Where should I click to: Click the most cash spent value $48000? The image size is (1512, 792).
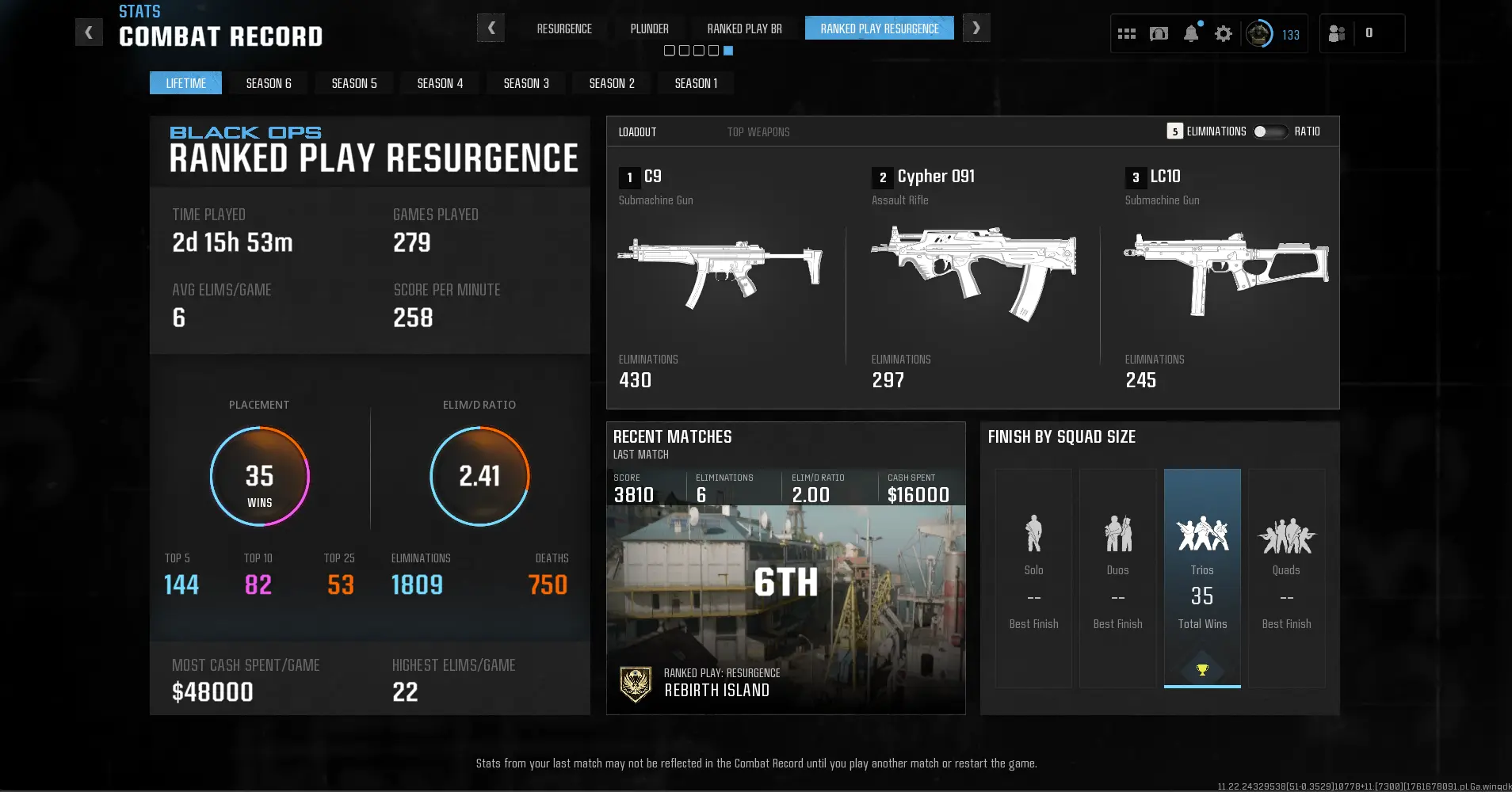[x=212, y=692]
